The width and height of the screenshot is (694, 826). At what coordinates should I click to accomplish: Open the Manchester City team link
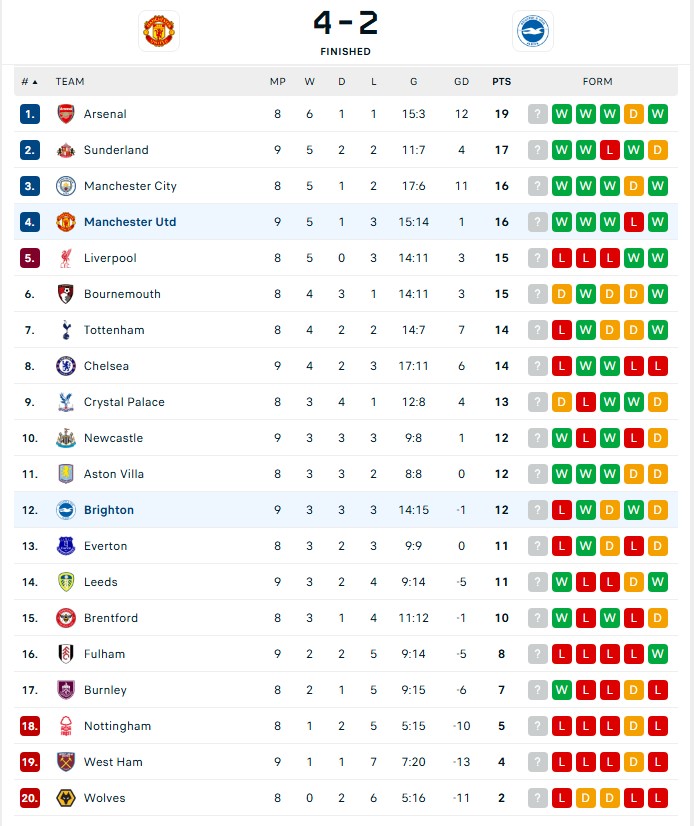tap(130, 186)
